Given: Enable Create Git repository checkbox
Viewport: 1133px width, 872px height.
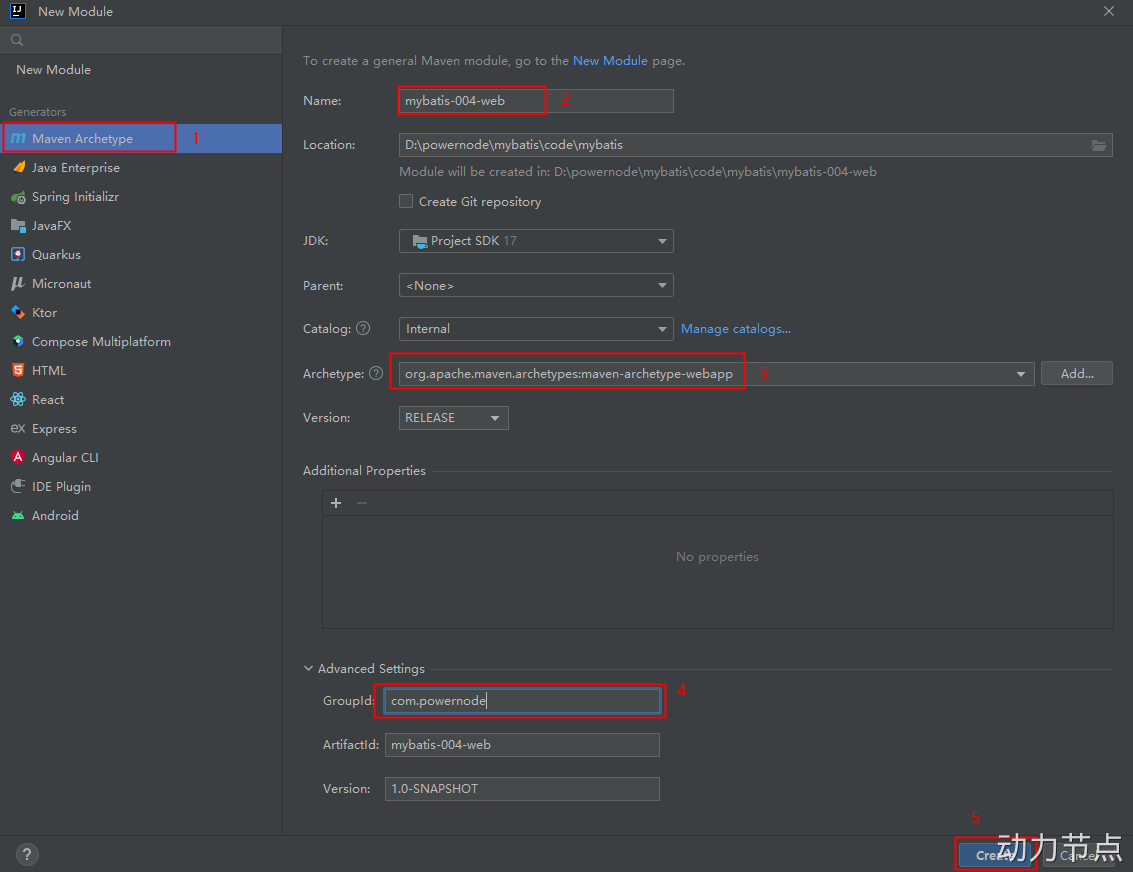Looking at the screenshot, I should click(406, 201).
